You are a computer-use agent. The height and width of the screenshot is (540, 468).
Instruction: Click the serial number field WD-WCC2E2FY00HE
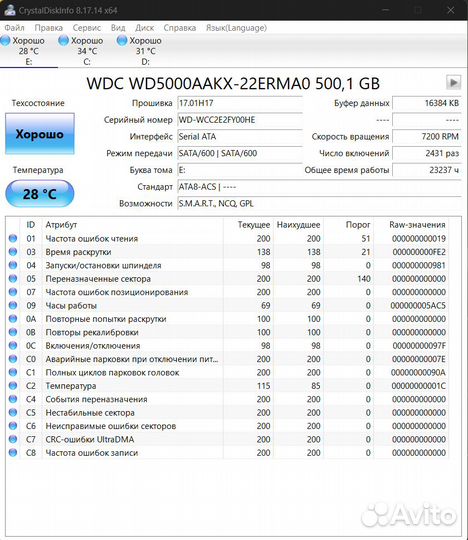click(240, 120)
